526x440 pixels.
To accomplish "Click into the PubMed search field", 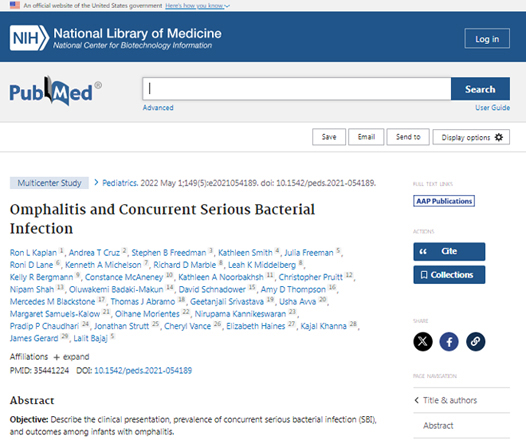I will pyautogui.click(x=297, y=89).
